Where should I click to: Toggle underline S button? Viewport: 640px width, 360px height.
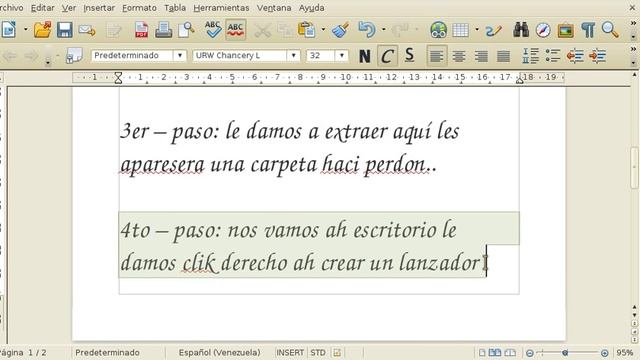(x=409, y=55)
